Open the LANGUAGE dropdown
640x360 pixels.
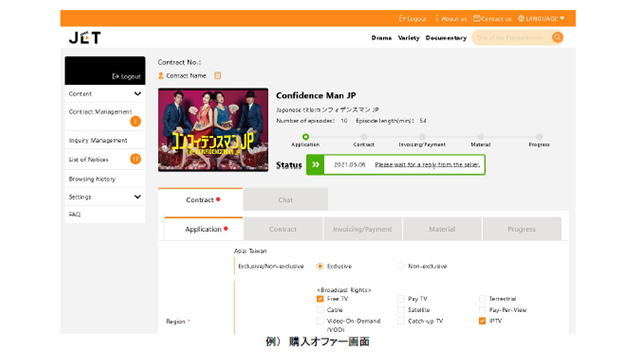coord(542,18)
